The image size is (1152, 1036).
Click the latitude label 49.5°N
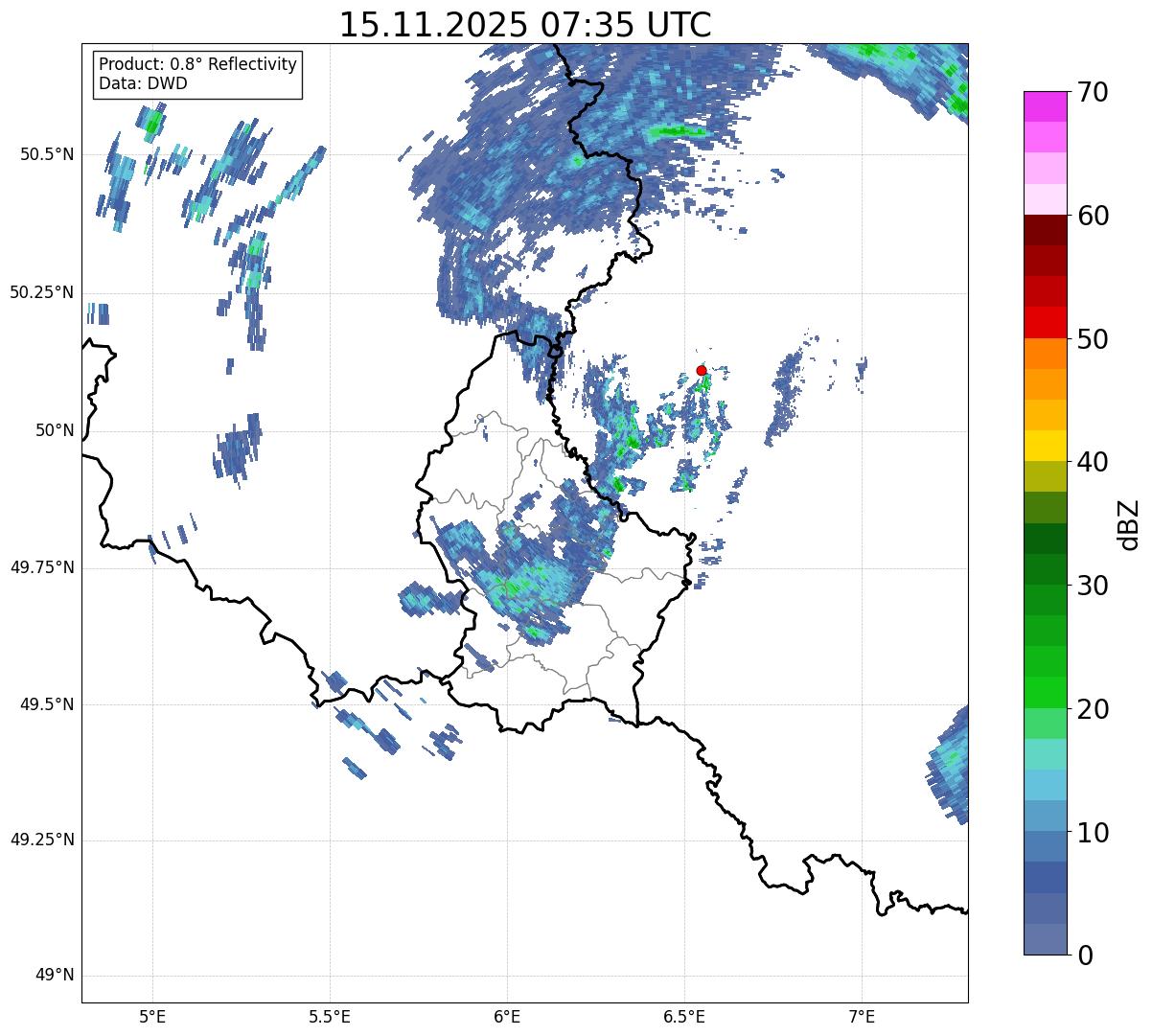tap(47, 704)
